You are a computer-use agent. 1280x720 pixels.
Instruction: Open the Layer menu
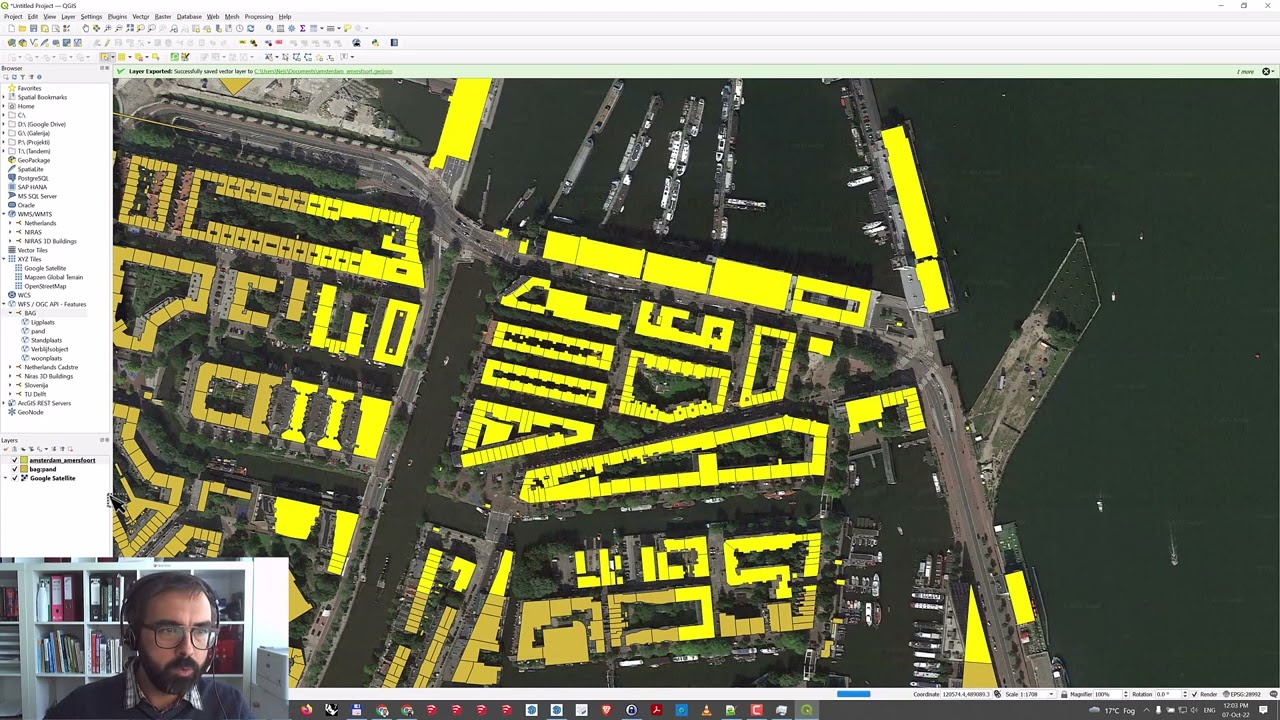point(68,16)
